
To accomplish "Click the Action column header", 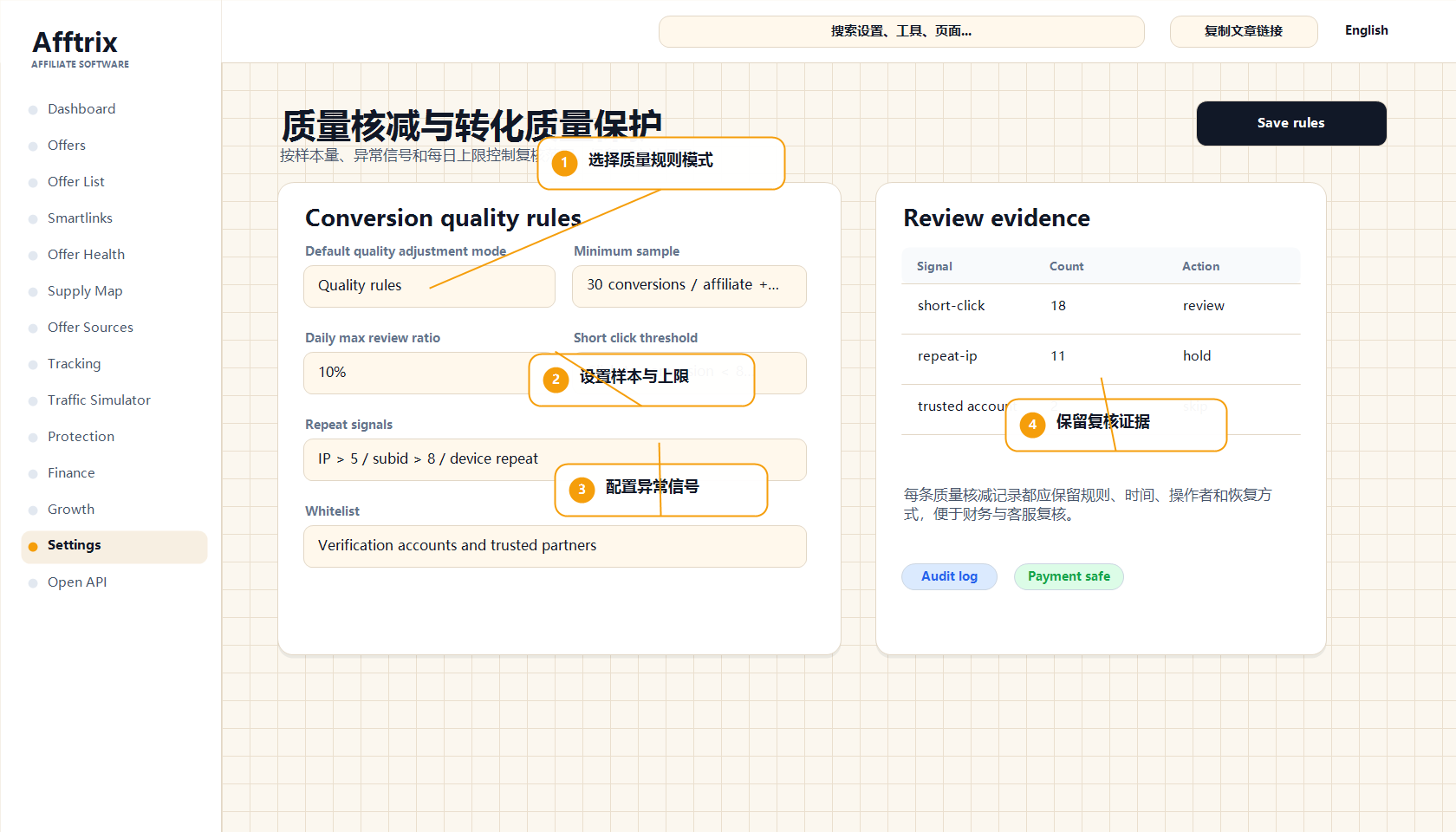I will tap(1200, 267).
